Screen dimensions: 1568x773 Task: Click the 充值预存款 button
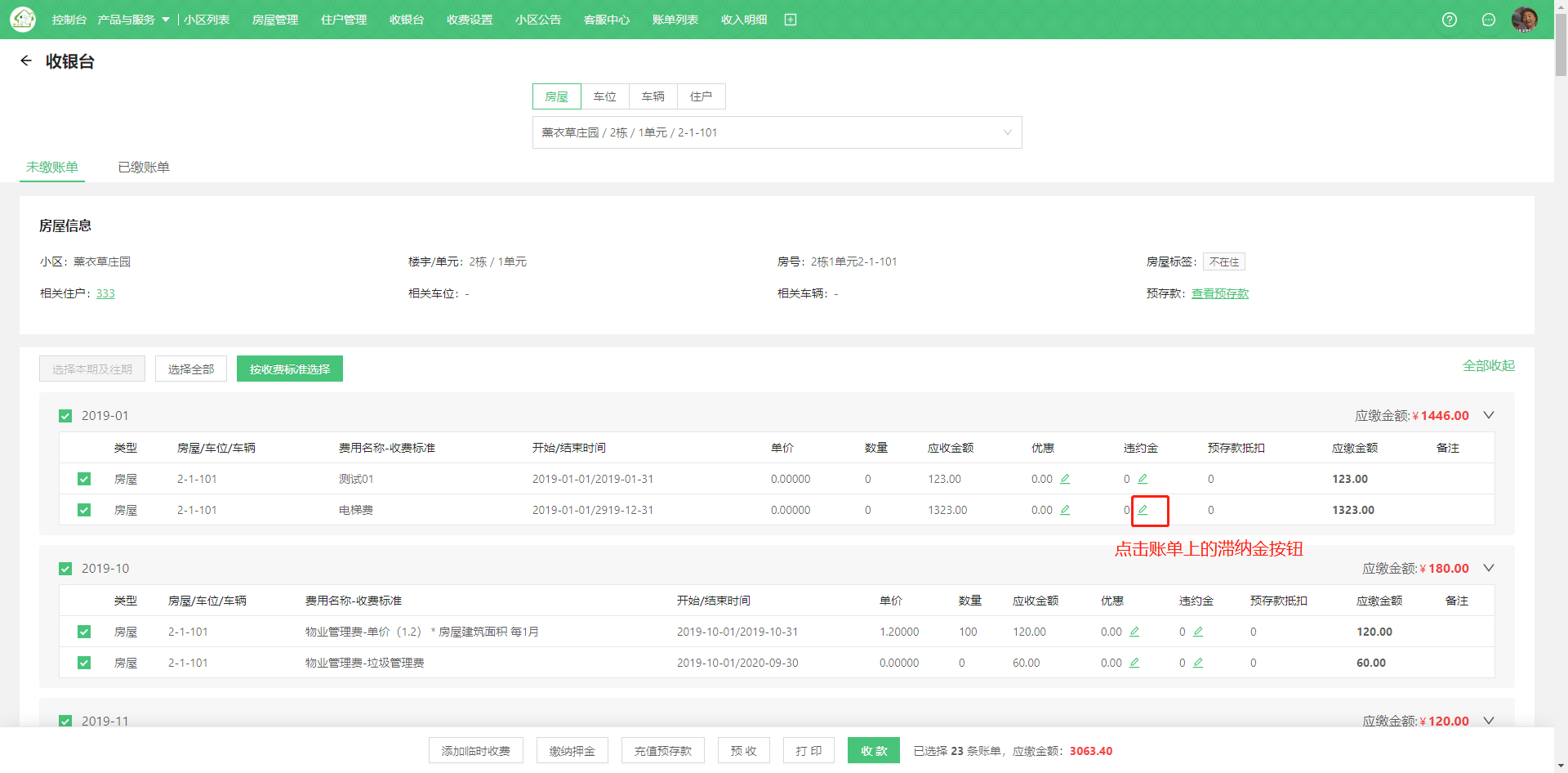click(x=663, y=750)
